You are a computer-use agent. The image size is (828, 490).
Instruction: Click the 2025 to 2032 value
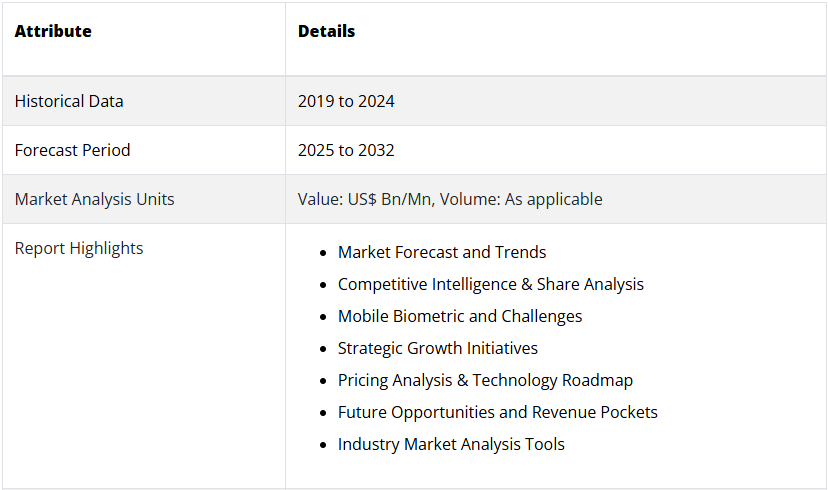(346, 150)
